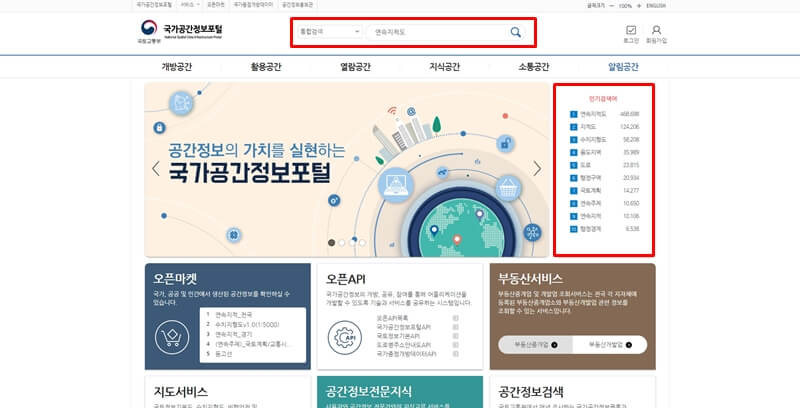Viewport: 800px width, 408px height.
Task: Open the 국토정보기본API link
Action: pos(398,336)
